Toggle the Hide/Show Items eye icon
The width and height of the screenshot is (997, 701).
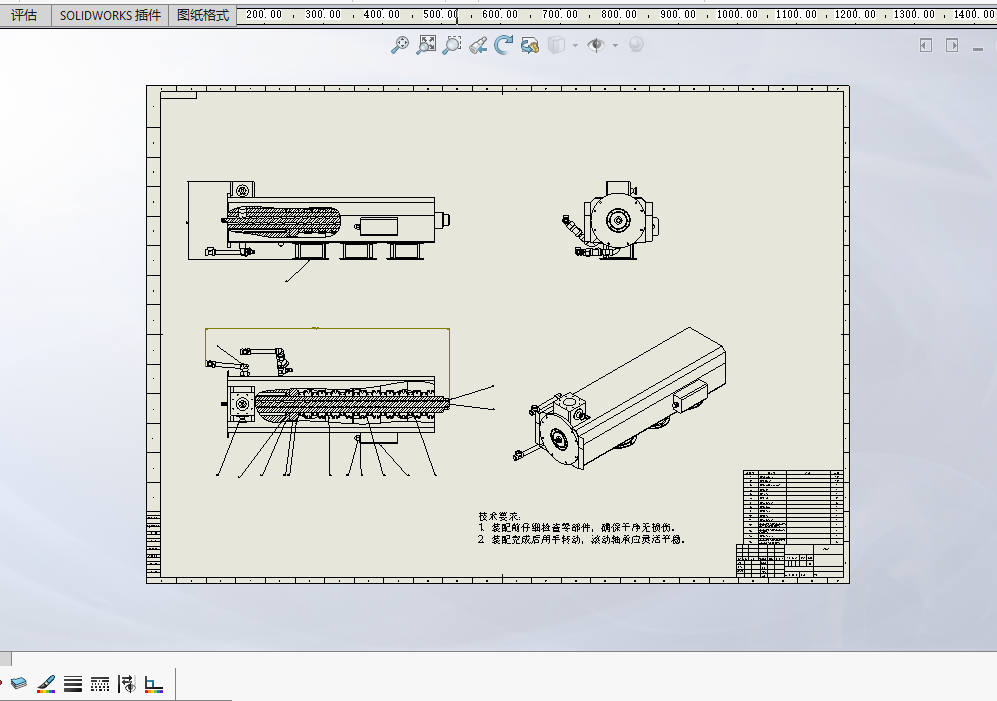point(597,45)
